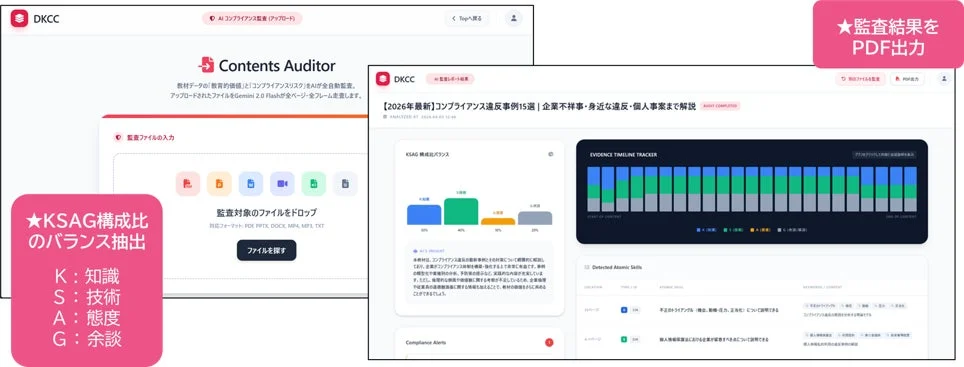Click the LOCATION column header
The height and width of the screenshot is (367, 964).
593,287
